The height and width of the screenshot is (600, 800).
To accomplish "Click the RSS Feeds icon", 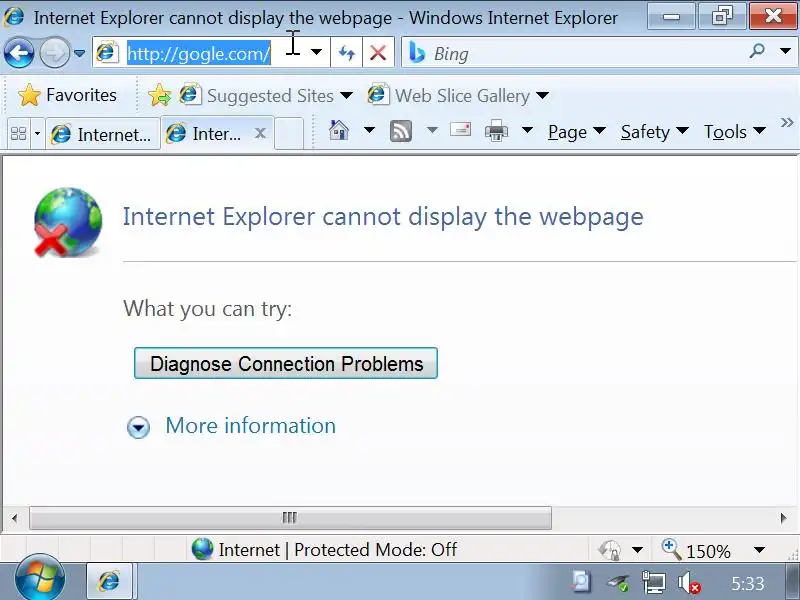I will (x=401, y=131).
